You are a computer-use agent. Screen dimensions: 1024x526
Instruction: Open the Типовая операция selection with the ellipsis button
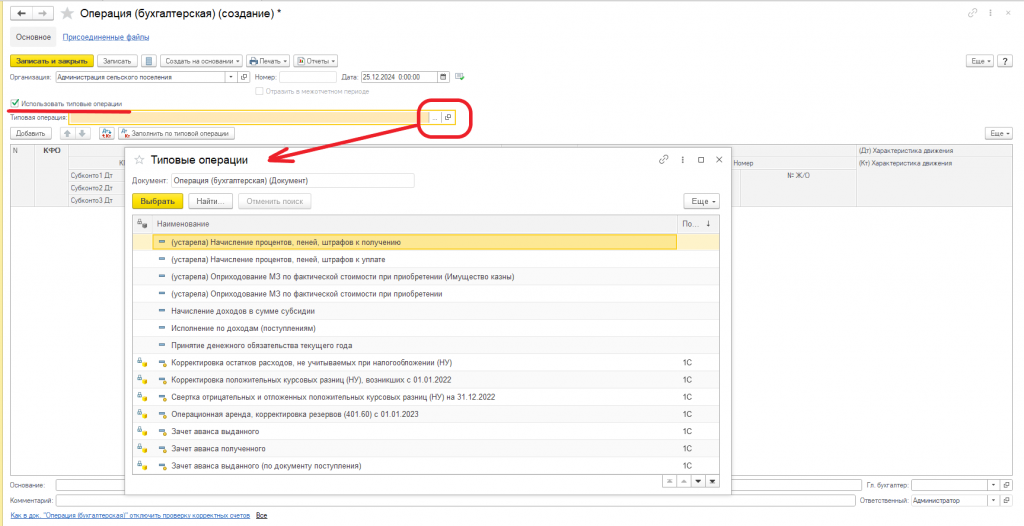pyautogui.click(x=435, y=118)
